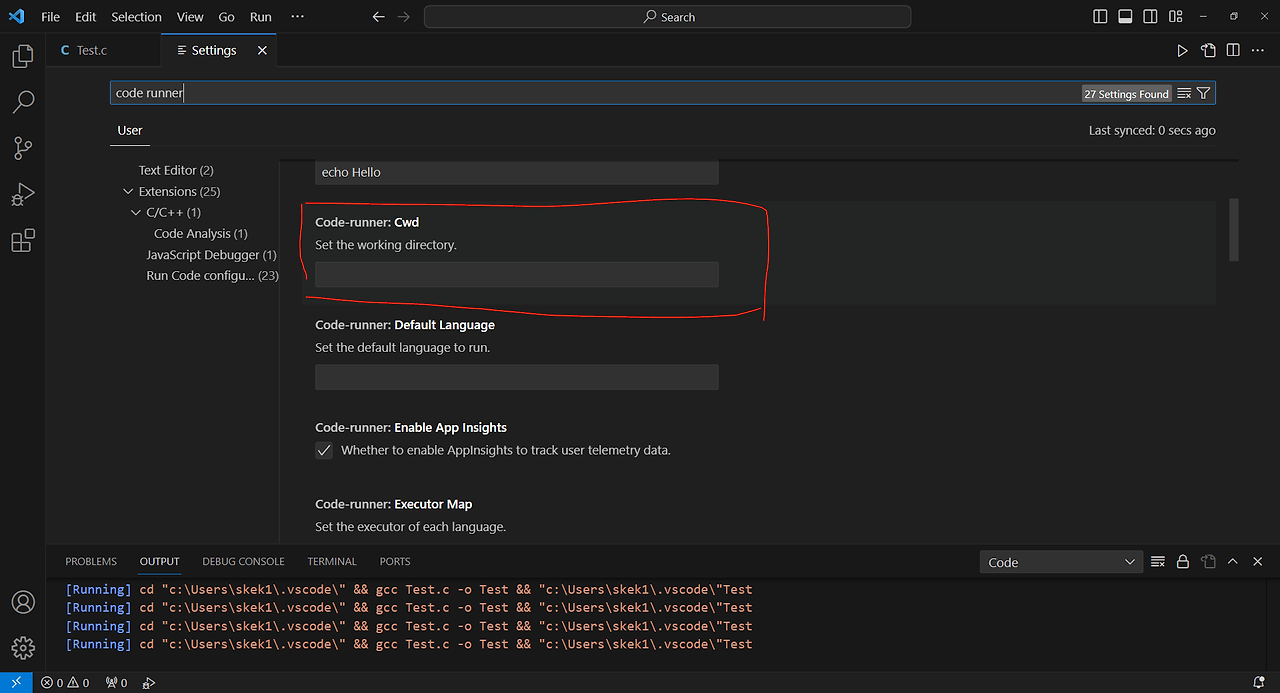Open the View menu
The width and height of the screenshot is (1280, 693).
coord(190,17)
